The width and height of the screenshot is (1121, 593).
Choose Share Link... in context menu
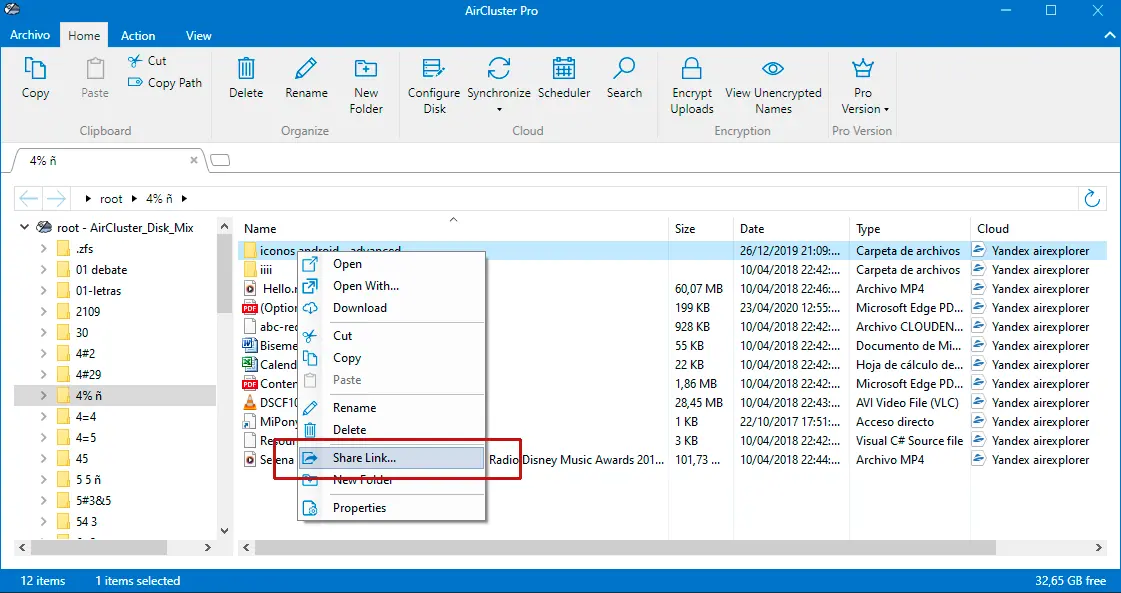(x=392, y=459)
